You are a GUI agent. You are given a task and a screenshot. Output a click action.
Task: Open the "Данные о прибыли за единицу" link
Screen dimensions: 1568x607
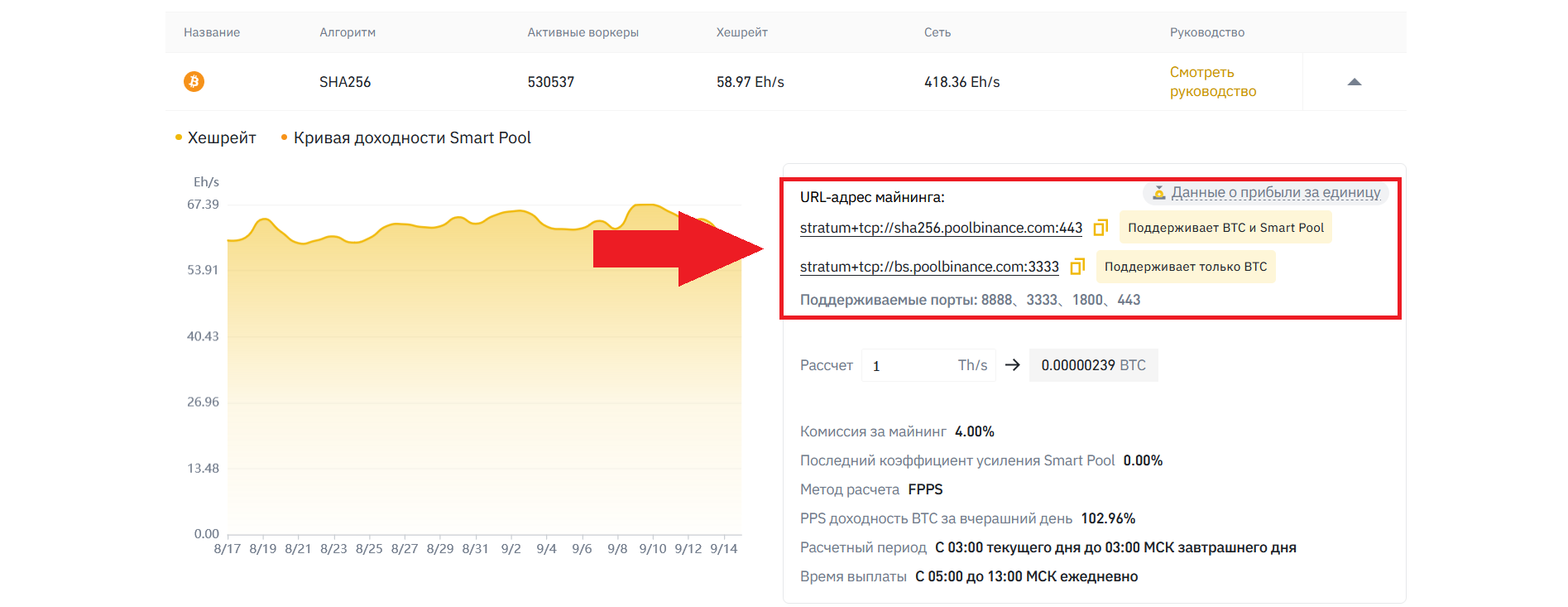[x=1275, y=193]
